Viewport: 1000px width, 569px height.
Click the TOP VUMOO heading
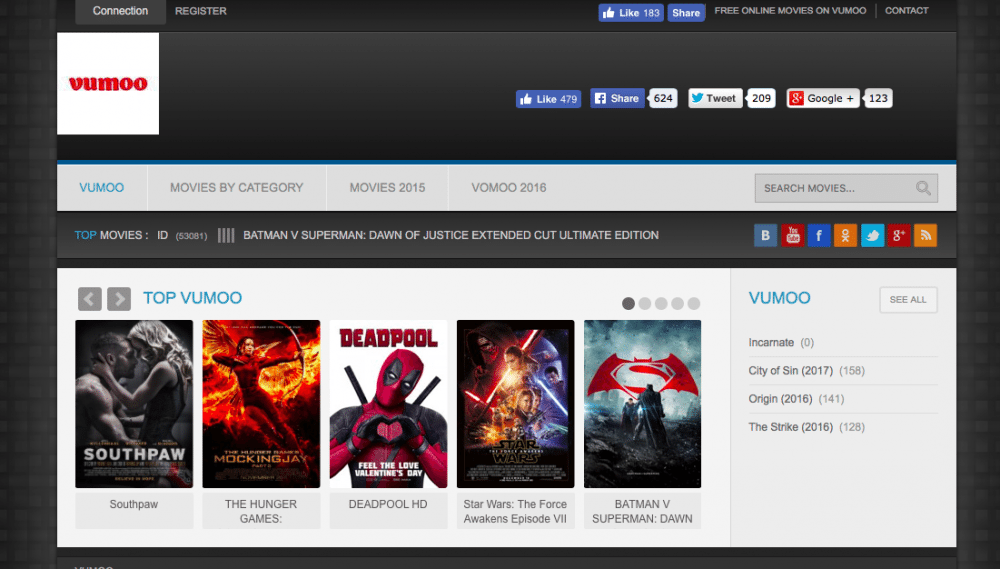click(x=193, y=298)
